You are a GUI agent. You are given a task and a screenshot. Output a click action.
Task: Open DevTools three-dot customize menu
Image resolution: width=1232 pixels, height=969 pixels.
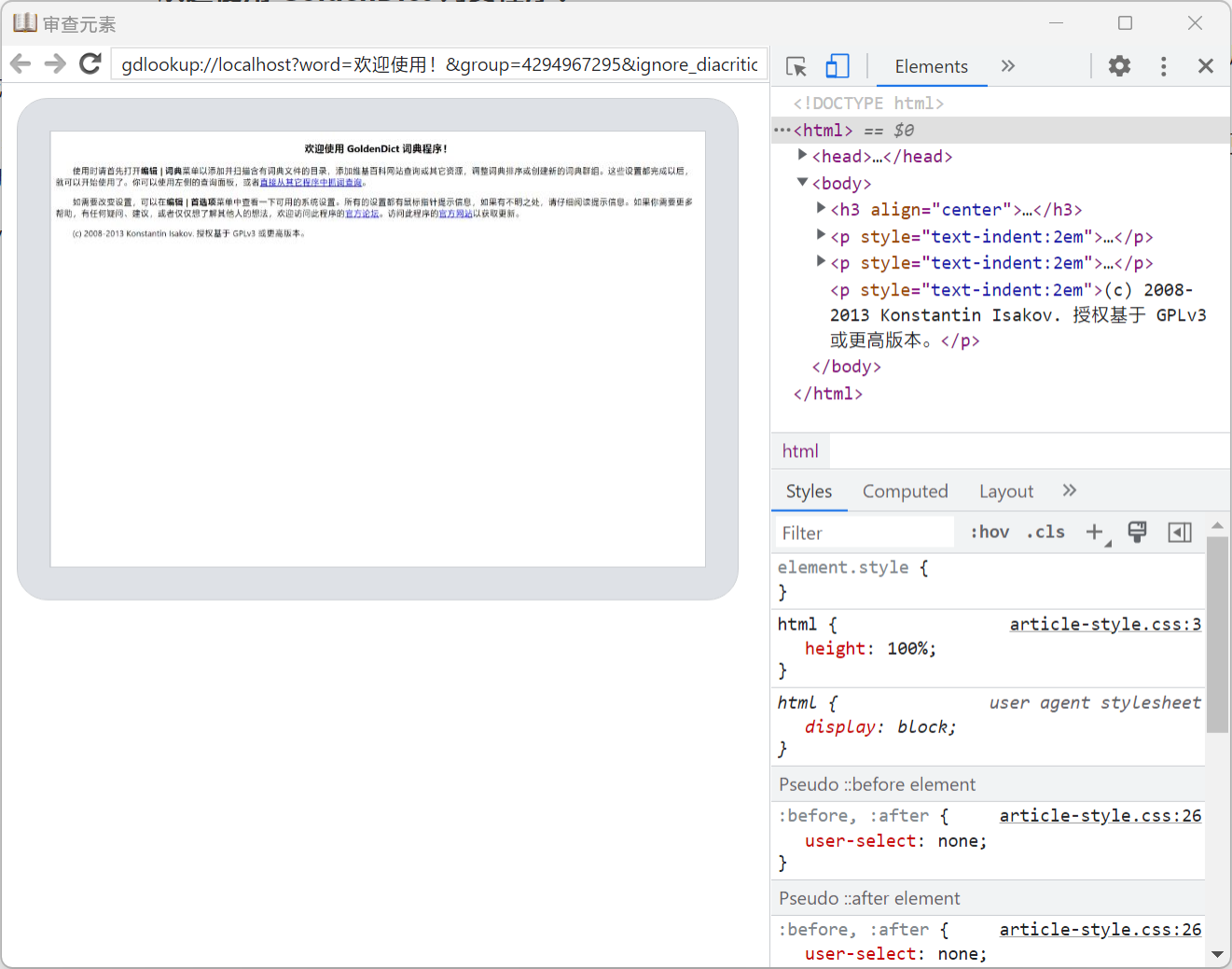pos(1163,65)
